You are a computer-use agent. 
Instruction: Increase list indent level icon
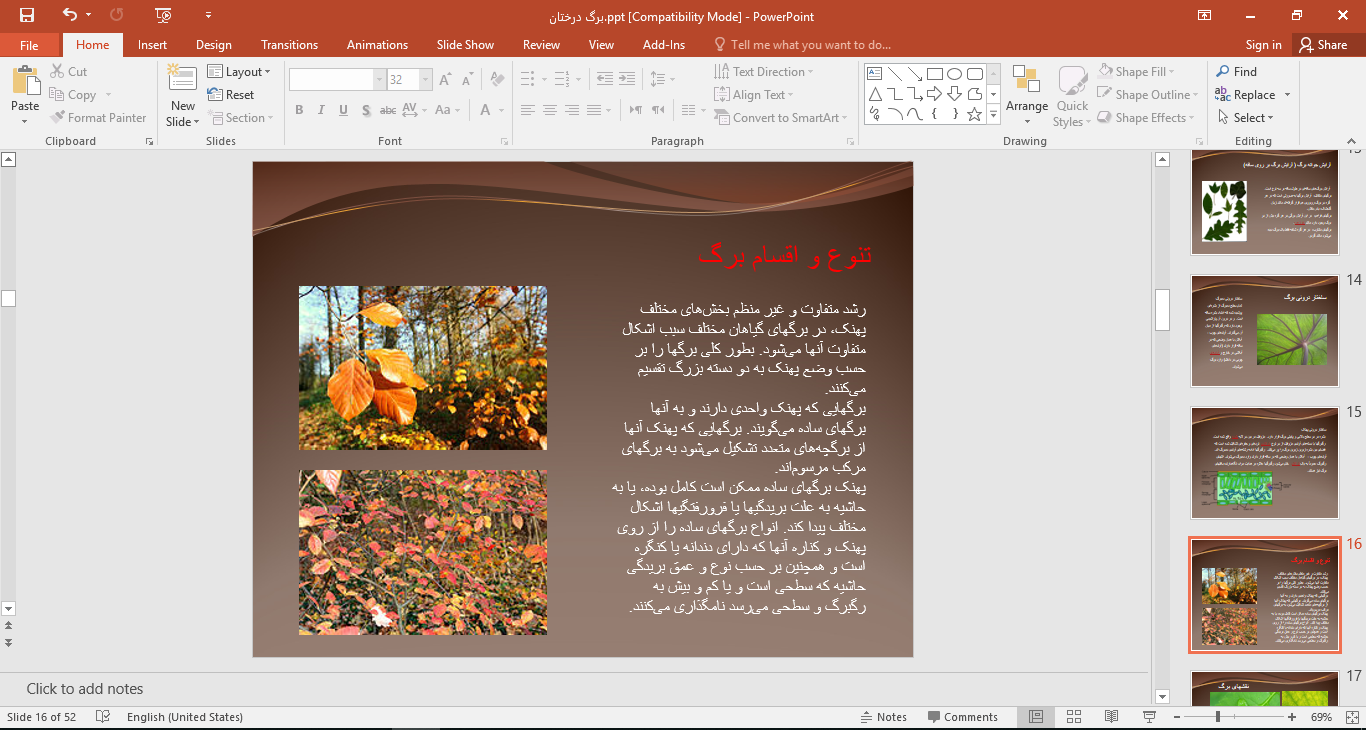pos(628,78)
